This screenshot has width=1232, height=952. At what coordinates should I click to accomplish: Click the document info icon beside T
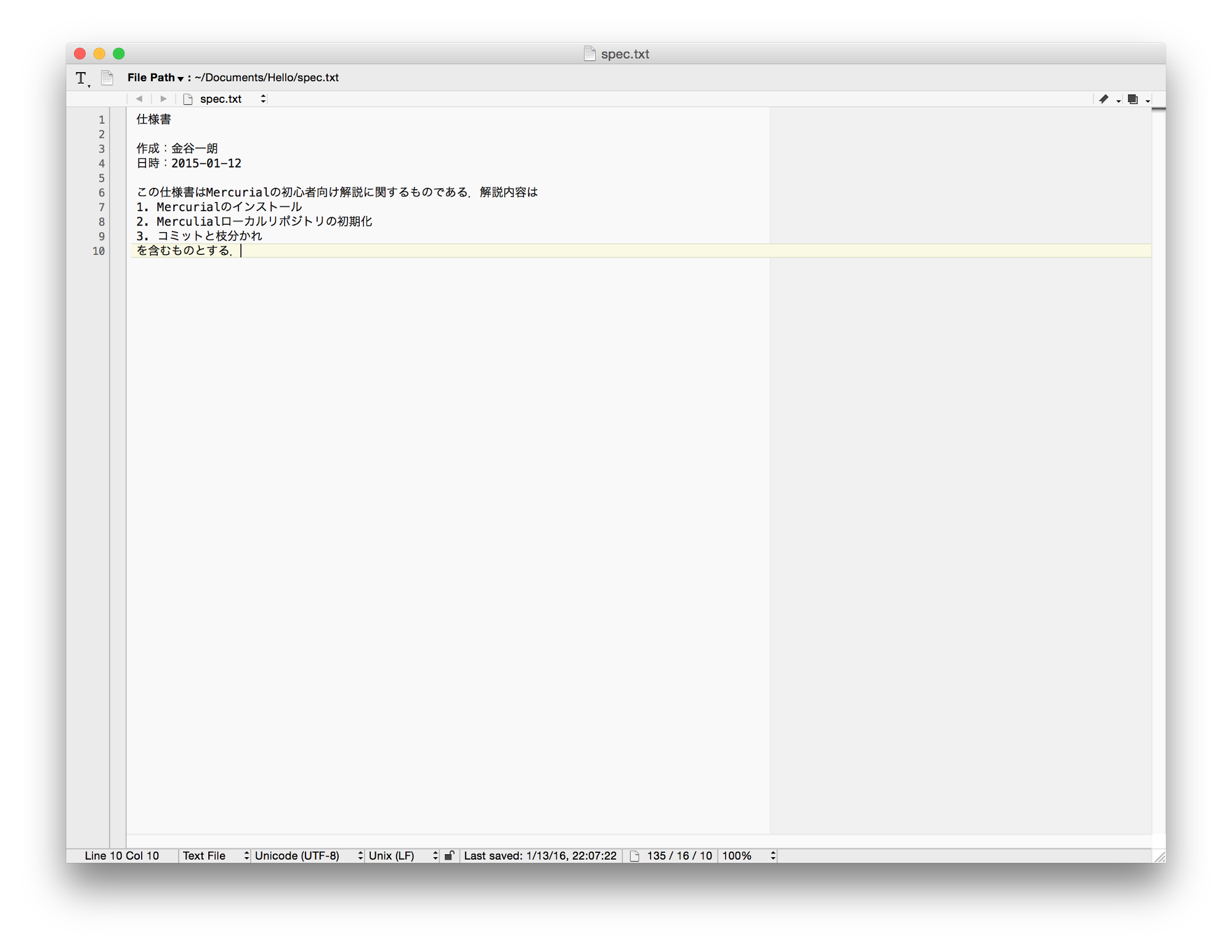click(107, 78)
